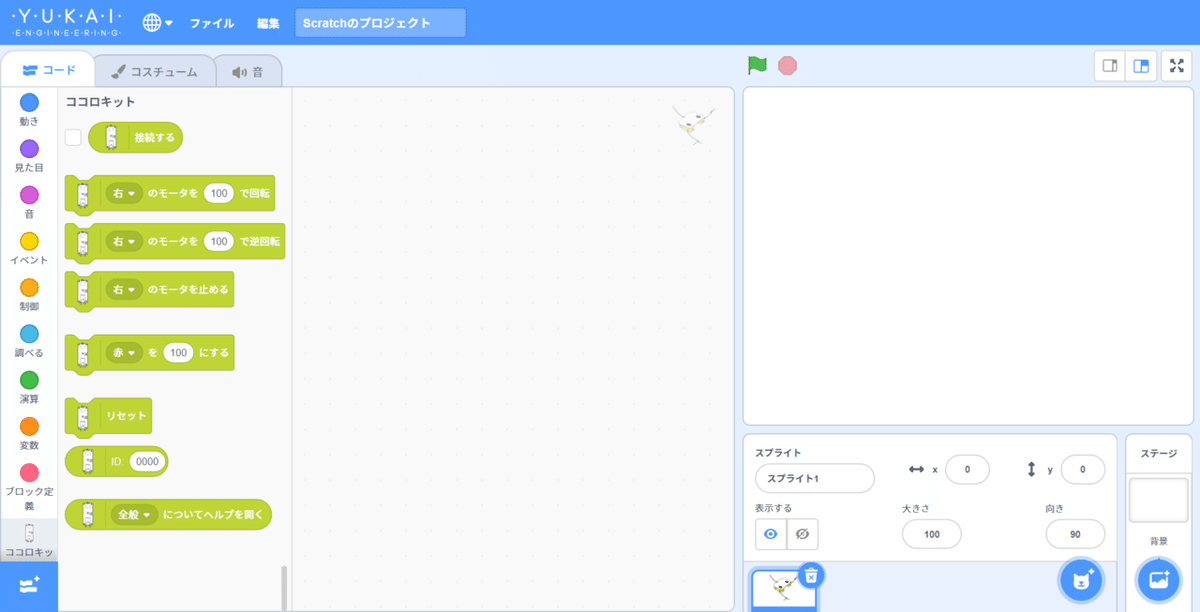Select the 動き block category
This screenshot has width=1200, height=612.
click(29, 110)
